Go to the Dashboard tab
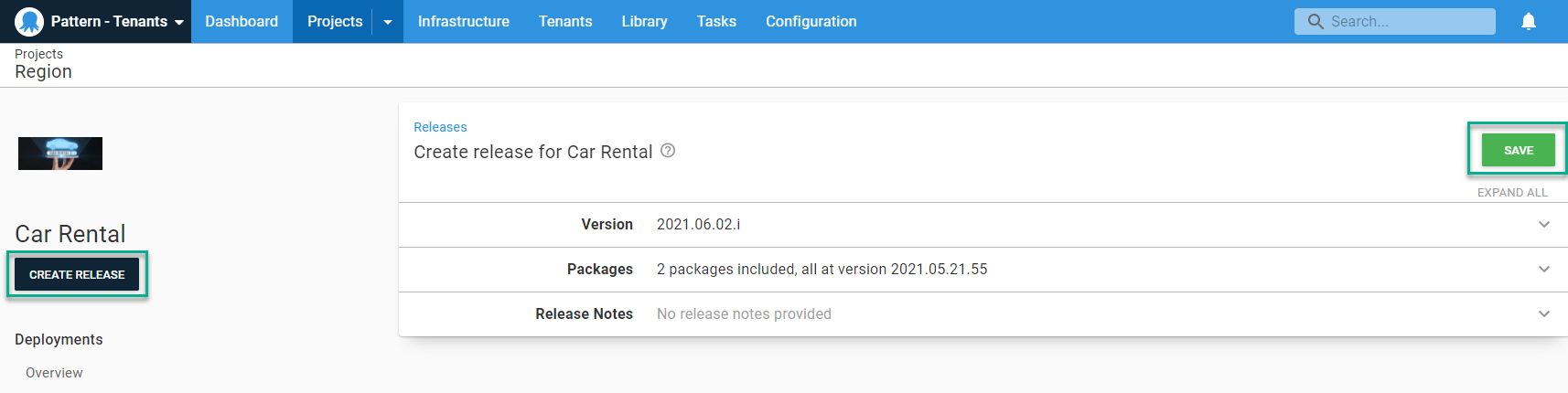This screenshot has width=1568, height=393. point(242,21)
